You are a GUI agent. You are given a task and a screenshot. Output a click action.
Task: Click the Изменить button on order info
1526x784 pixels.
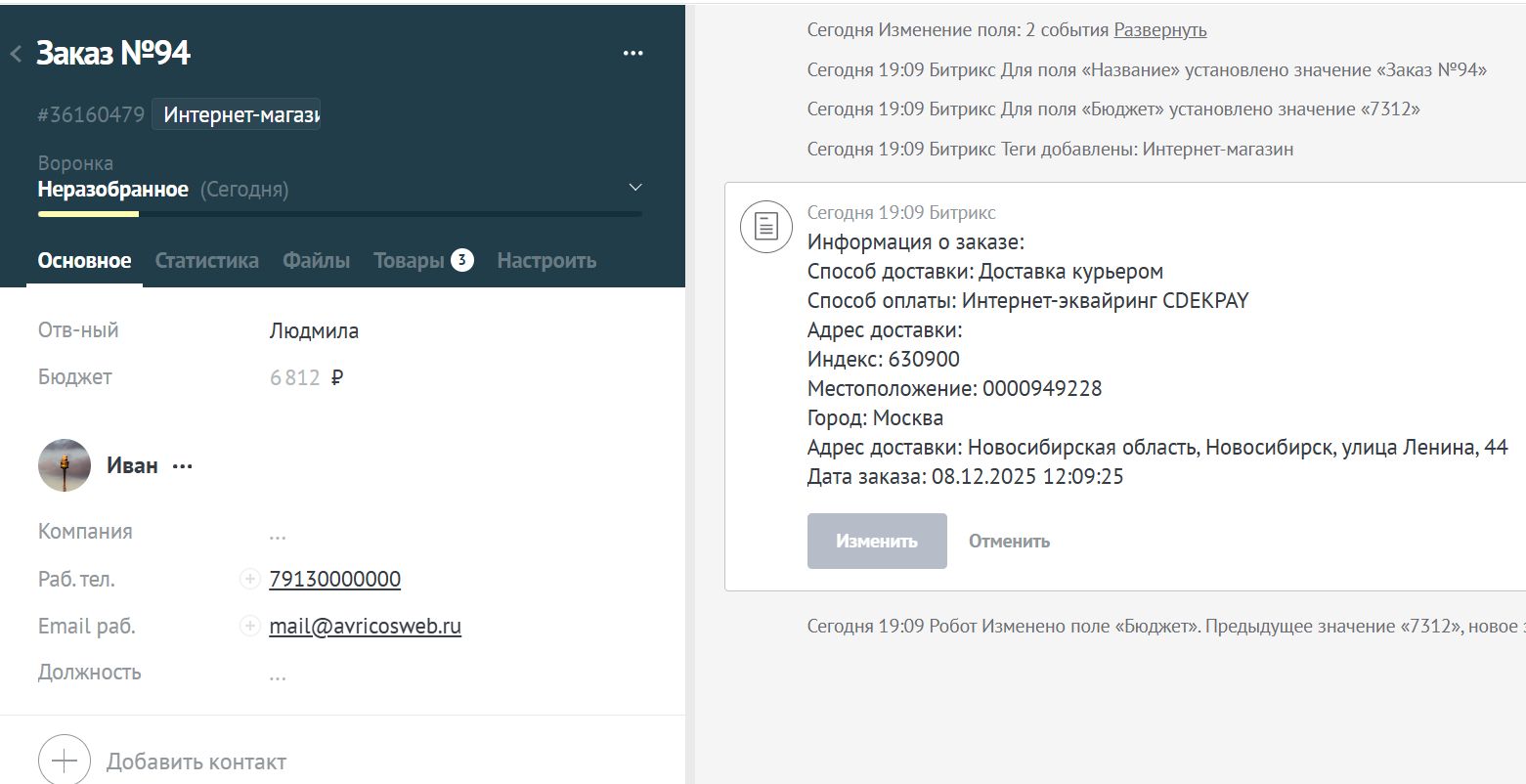pos(876,540)
